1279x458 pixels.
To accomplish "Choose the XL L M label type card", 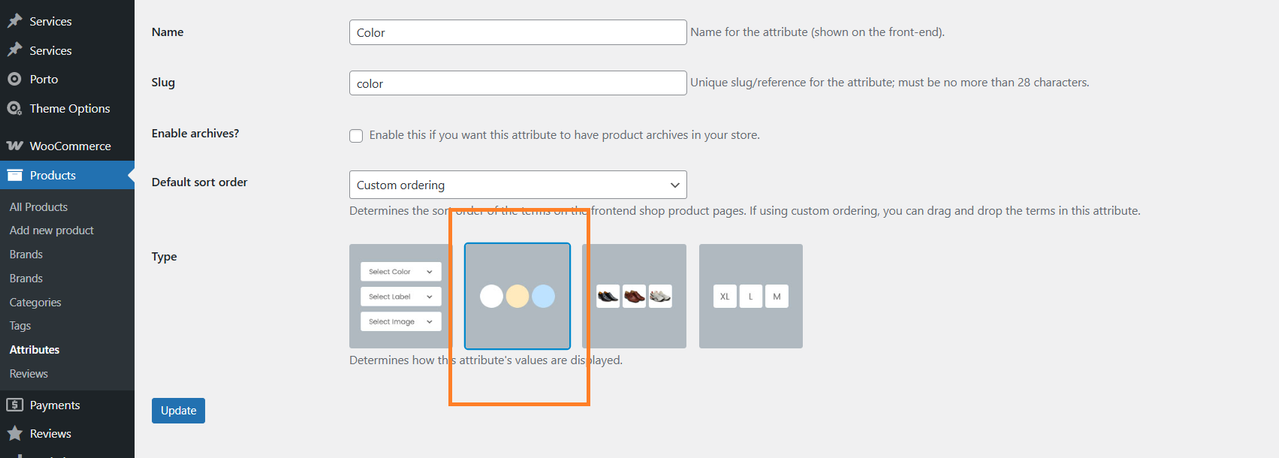I will click(x=751, y=296).
